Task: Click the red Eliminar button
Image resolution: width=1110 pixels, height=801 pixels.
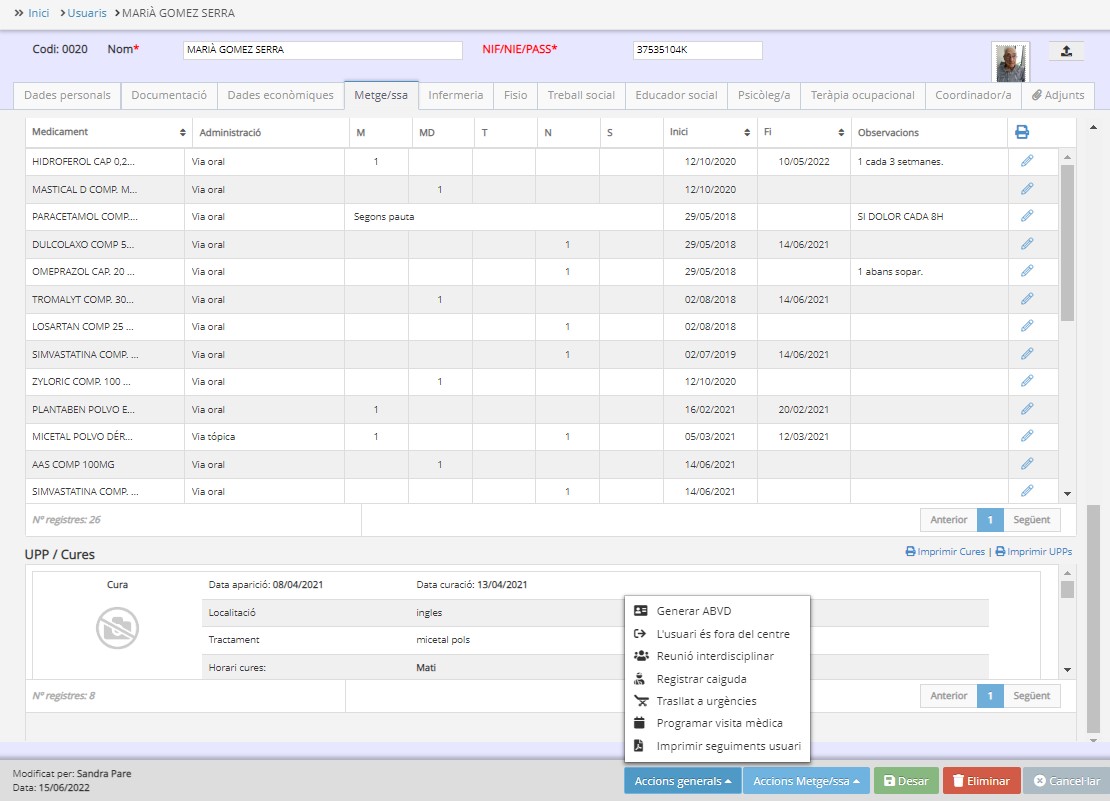Action: 981,781
